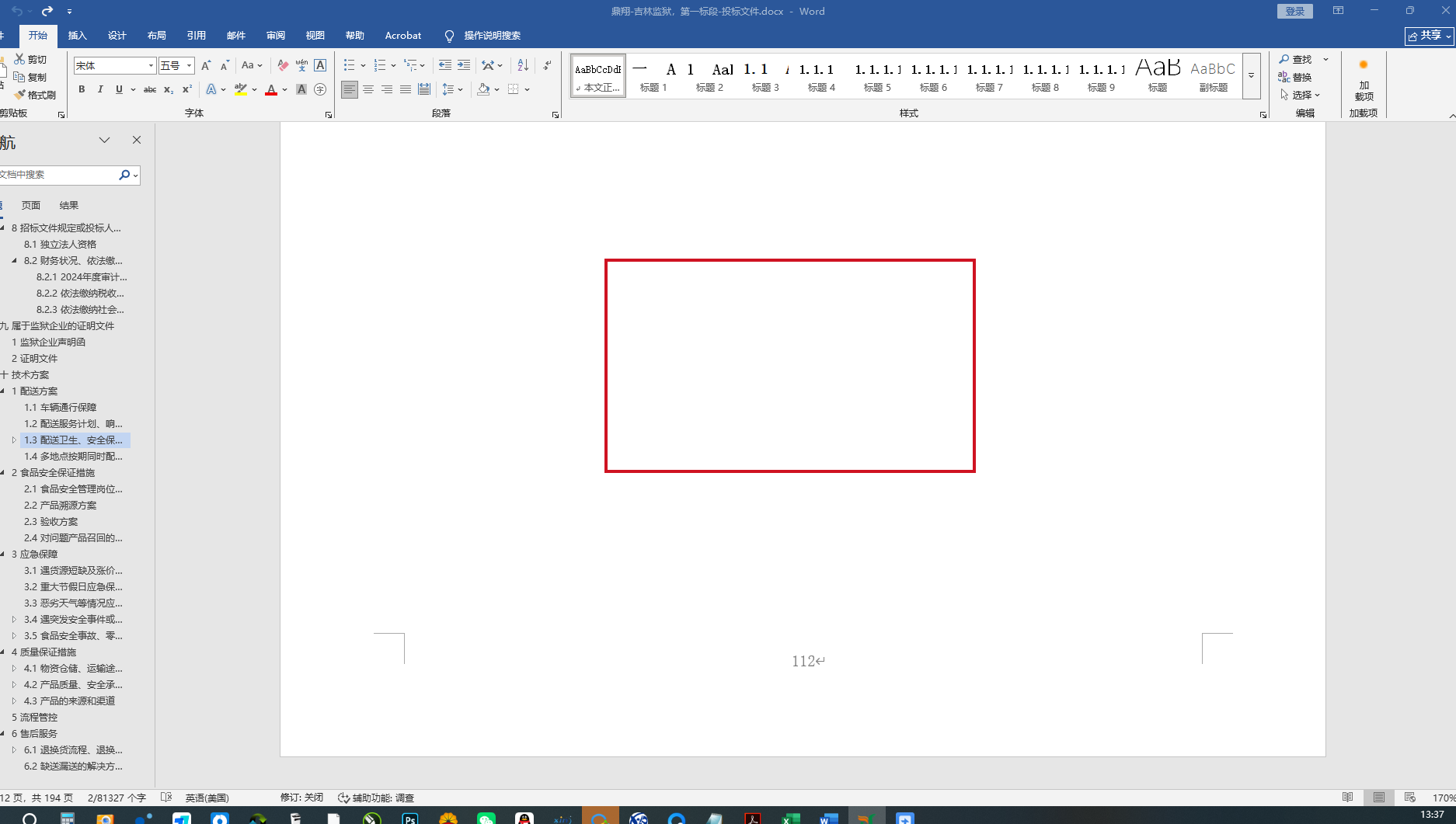Go to '5 流程管控' in the outline
Image resolution: width=1456 pixels, height=824 pixels.
coord(34,717)
